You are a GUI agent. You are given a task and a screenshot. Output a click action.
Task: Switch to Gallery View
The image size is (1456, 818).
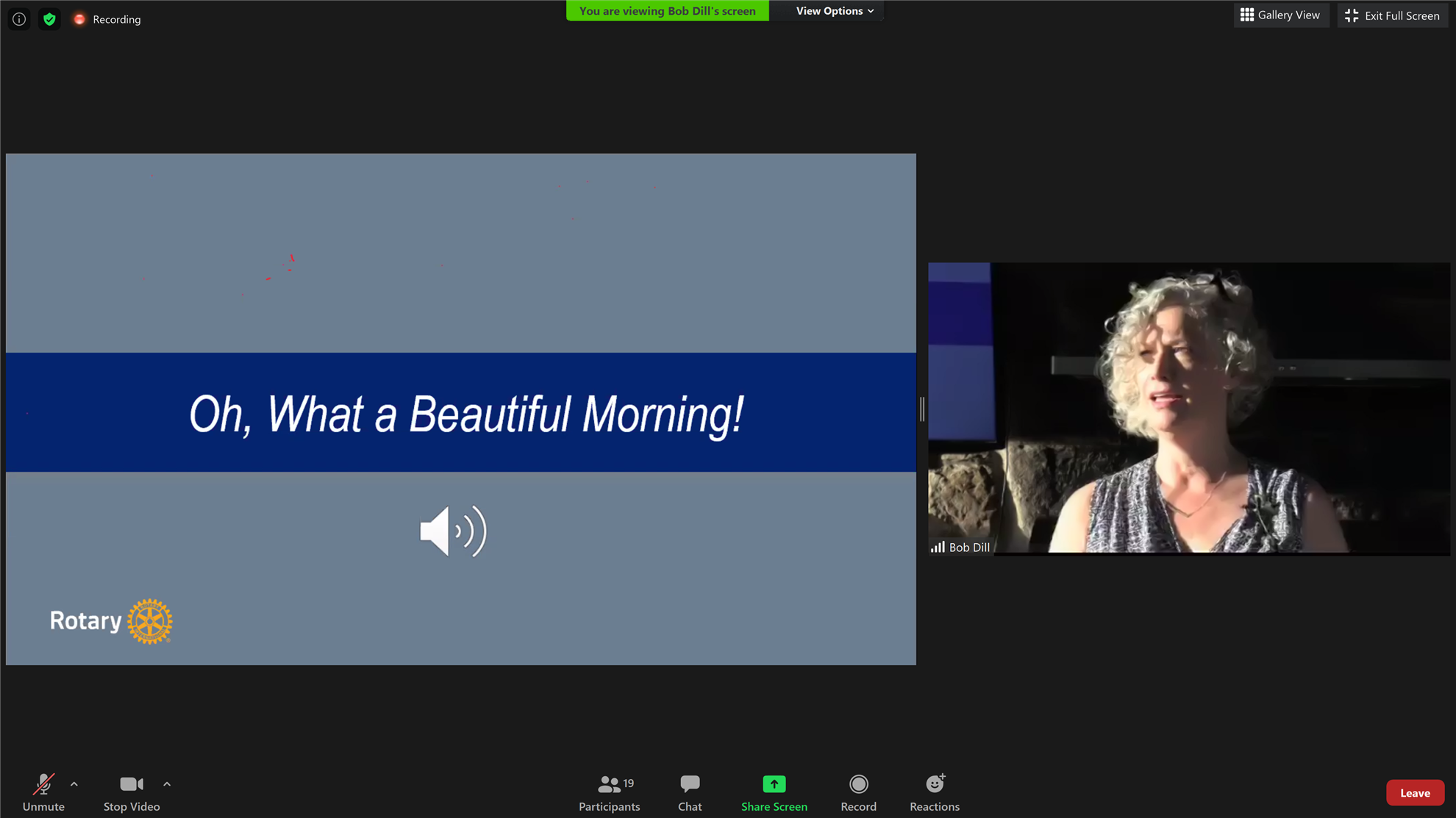tap(1280, 15)
